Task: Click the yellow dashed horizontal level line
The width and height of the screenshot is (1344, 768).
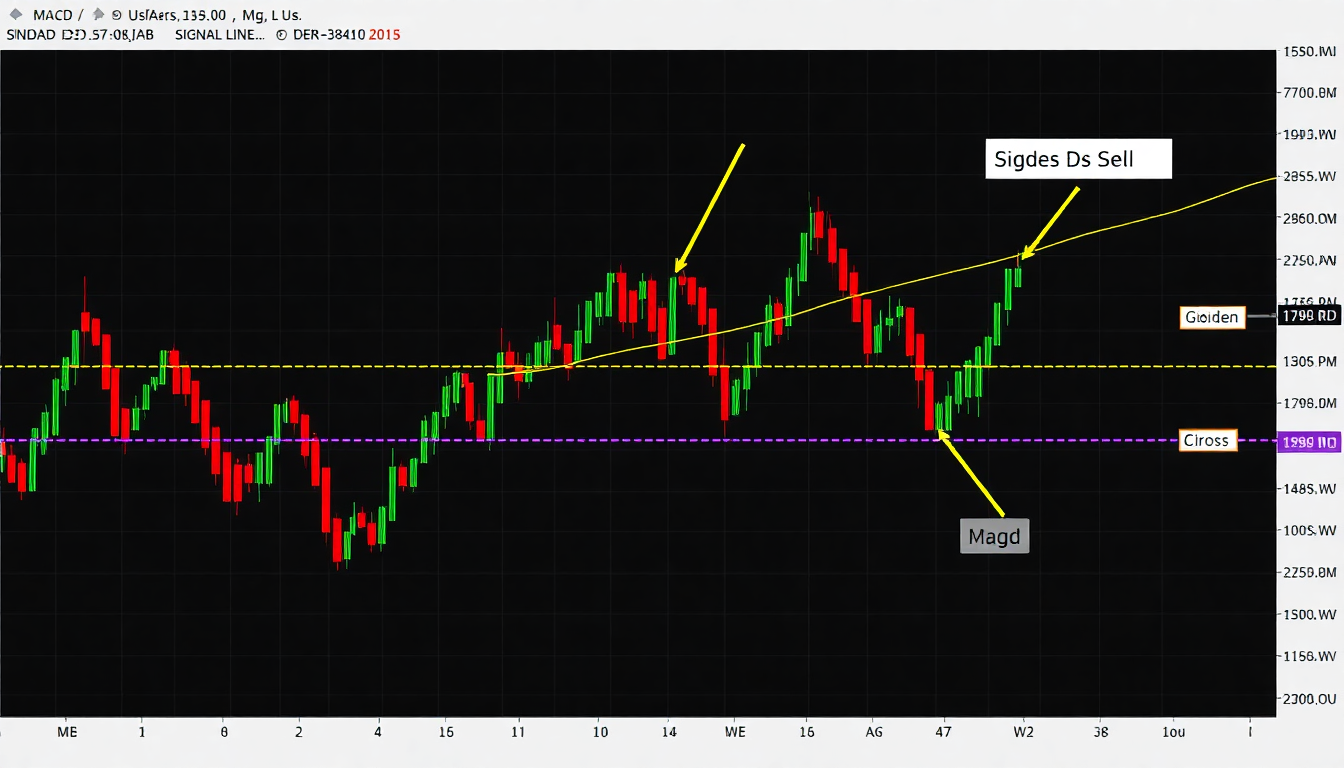Action: [640, 366]
